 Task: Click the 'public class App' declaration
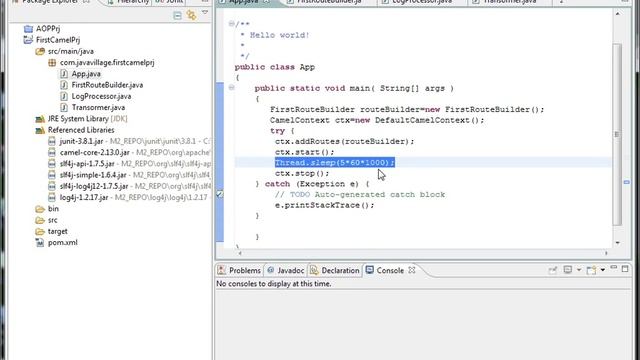click(x=275, y=67)
